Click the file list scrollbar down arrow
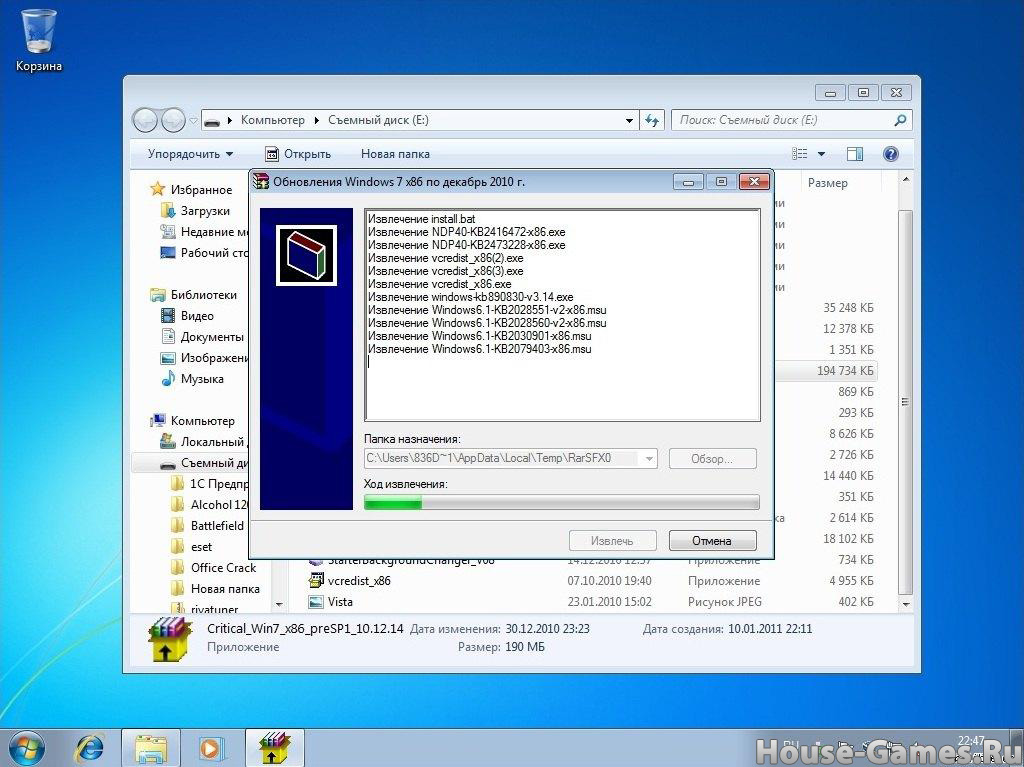This screenshot has height=767, width=1024. tap(905, 604)
